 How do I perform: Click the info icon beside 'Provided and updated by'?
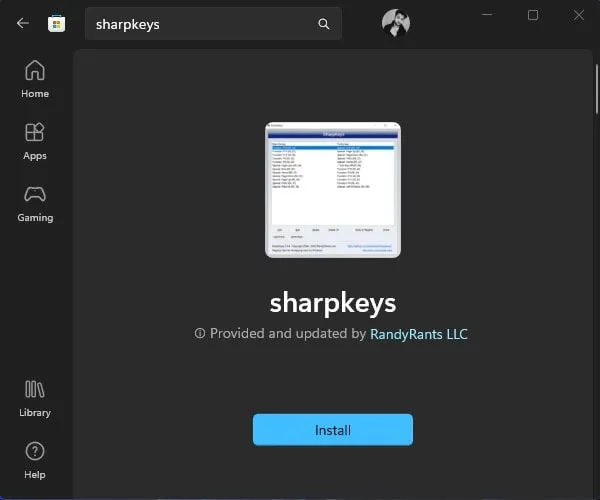pos(200,333)
